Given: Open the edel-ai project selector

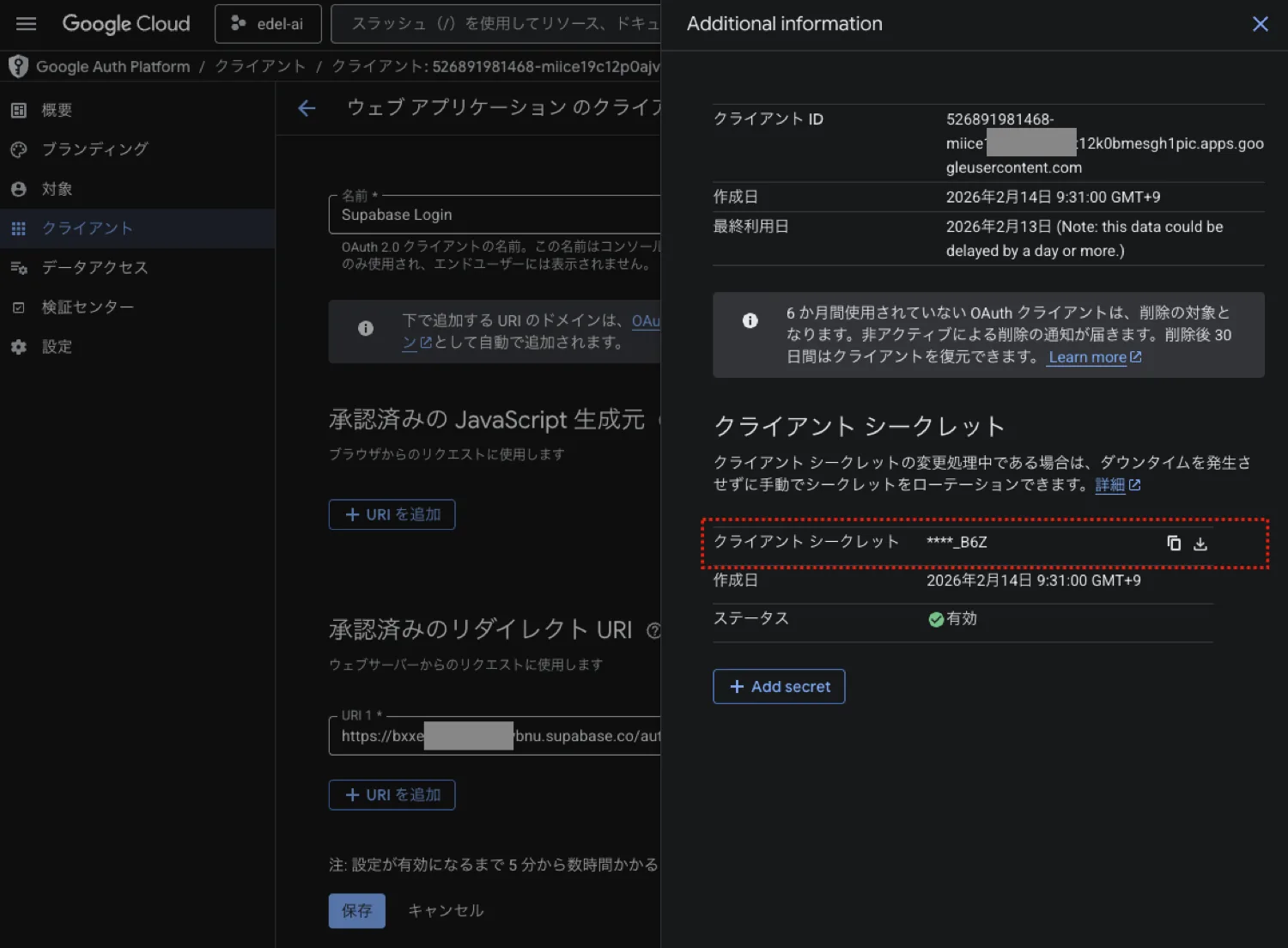Looking at the screenshot, I should 268,24.
